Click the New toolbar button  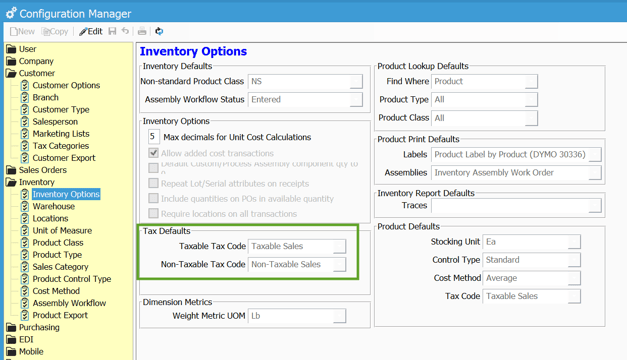pyautogui.click(x=22, y=31)
